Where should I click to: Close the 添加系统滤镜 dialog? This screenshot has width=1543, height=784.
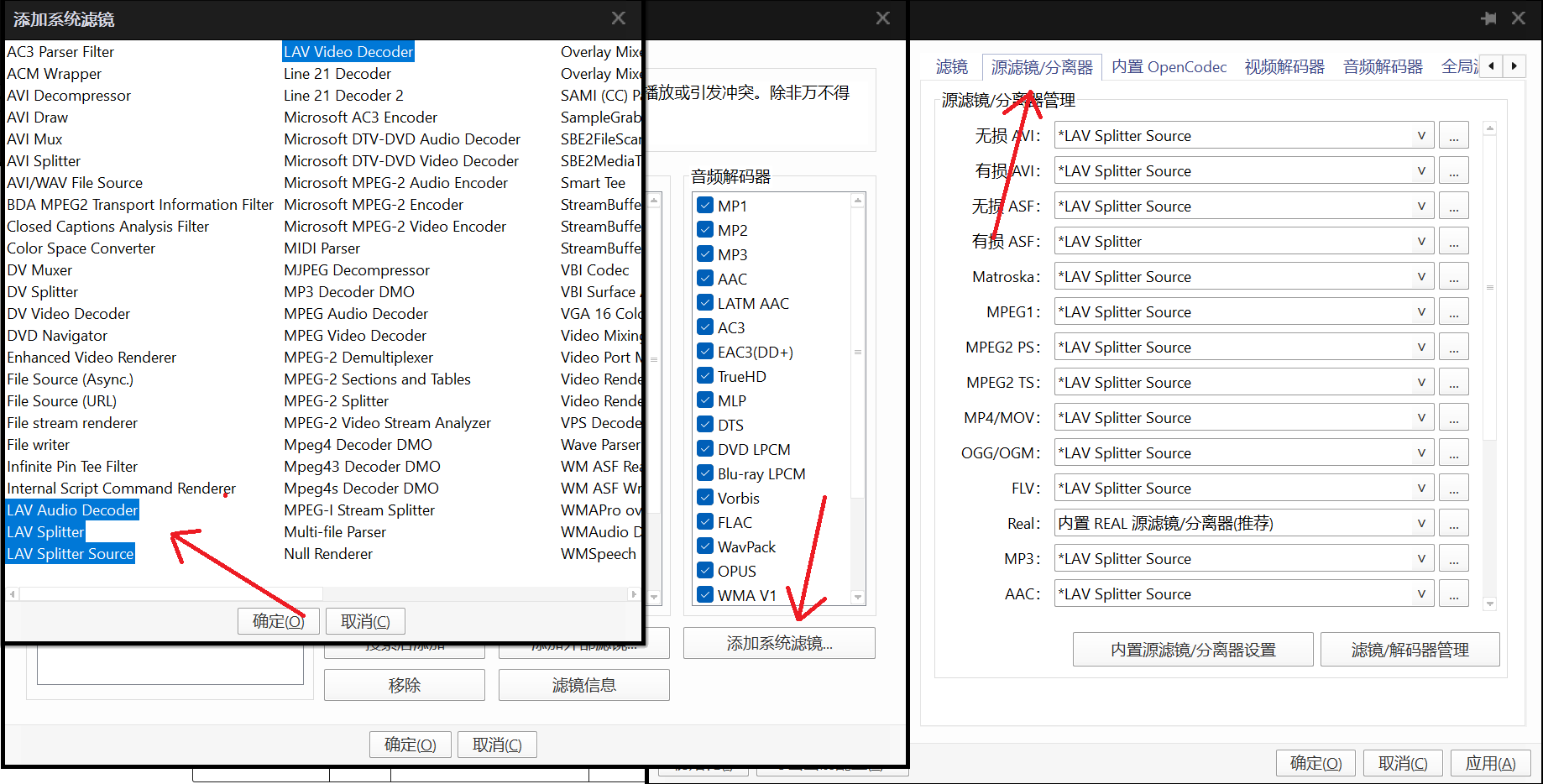pyautogui.click(x=619, y=18)
